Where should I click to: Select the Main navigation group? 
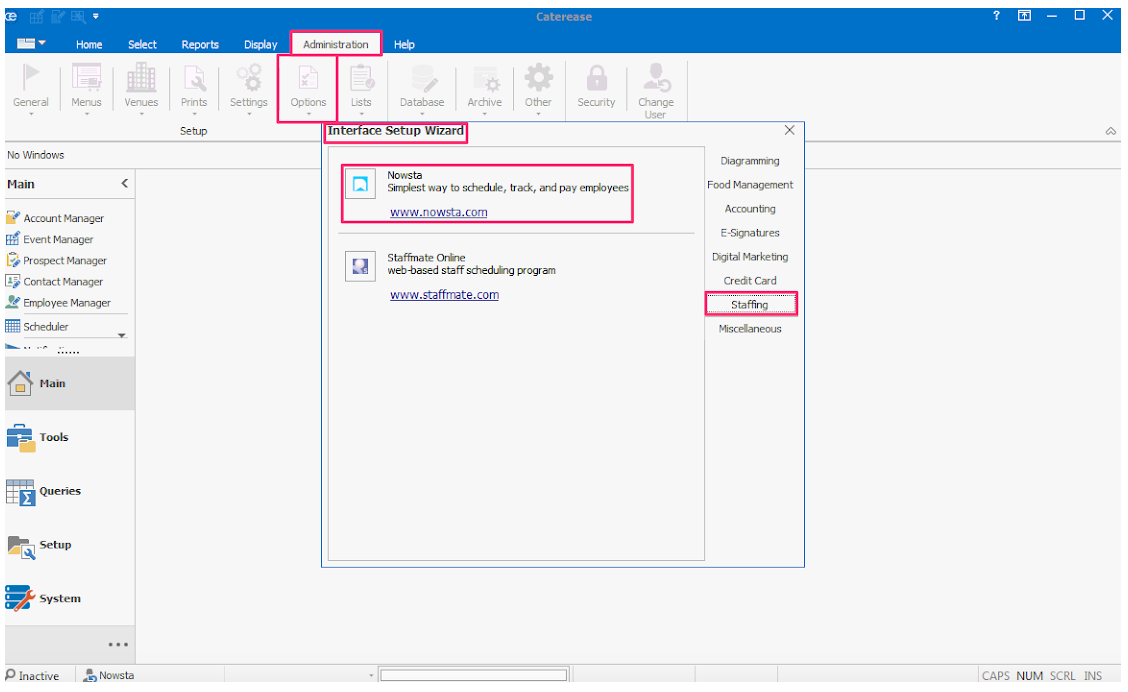[x=69, y=383]
